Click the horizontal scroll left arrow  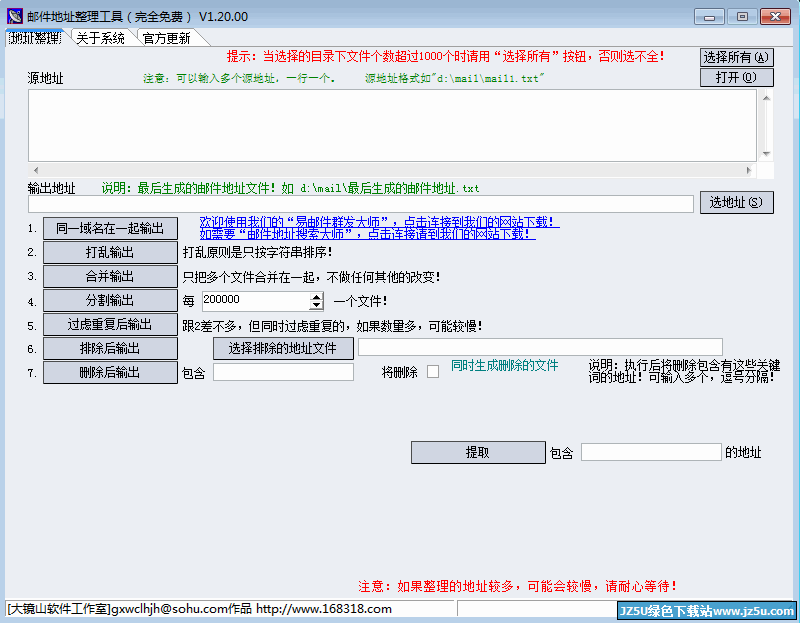point(36,170)
